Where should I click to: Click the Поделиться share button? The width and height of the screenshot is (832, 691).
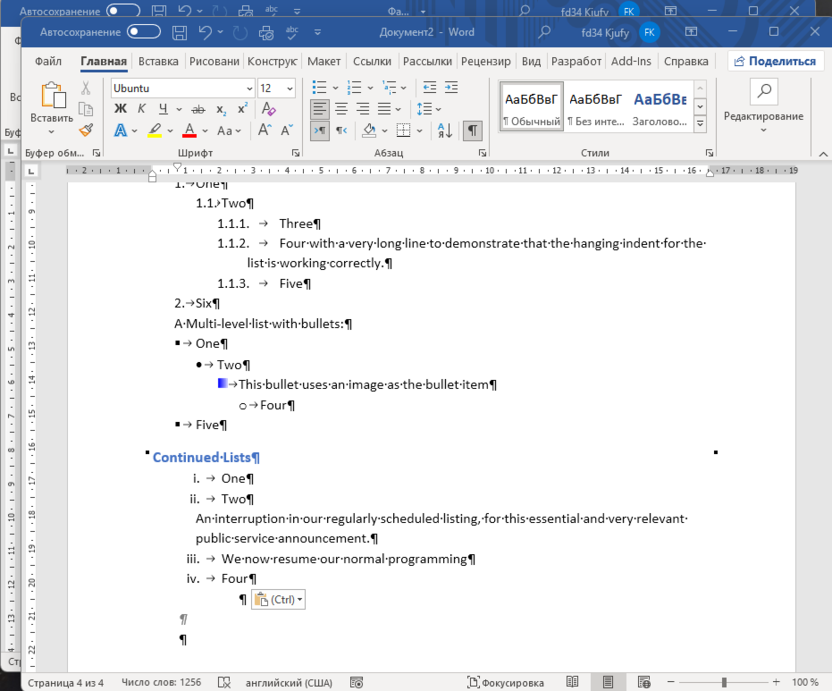tap(775, 61)
